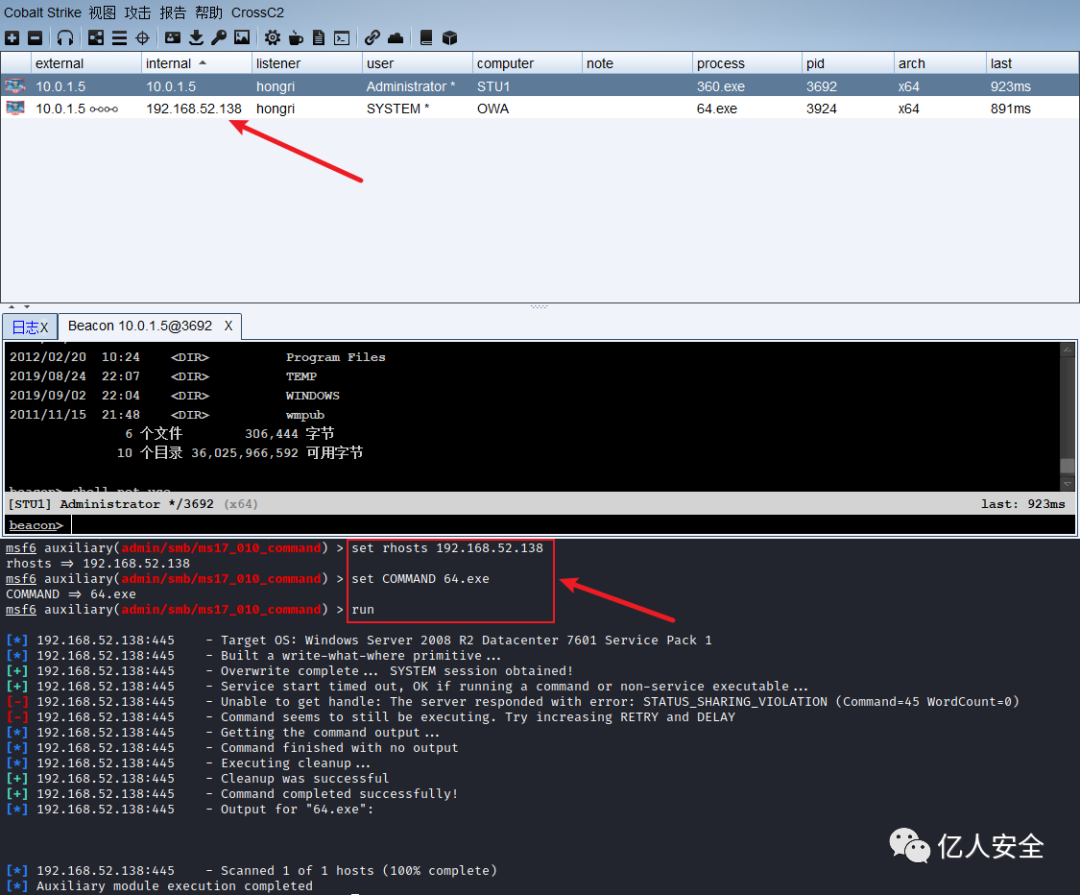Click 'WINDOWS' directory entry in console
1080x895 pixels.
point(313,395)
